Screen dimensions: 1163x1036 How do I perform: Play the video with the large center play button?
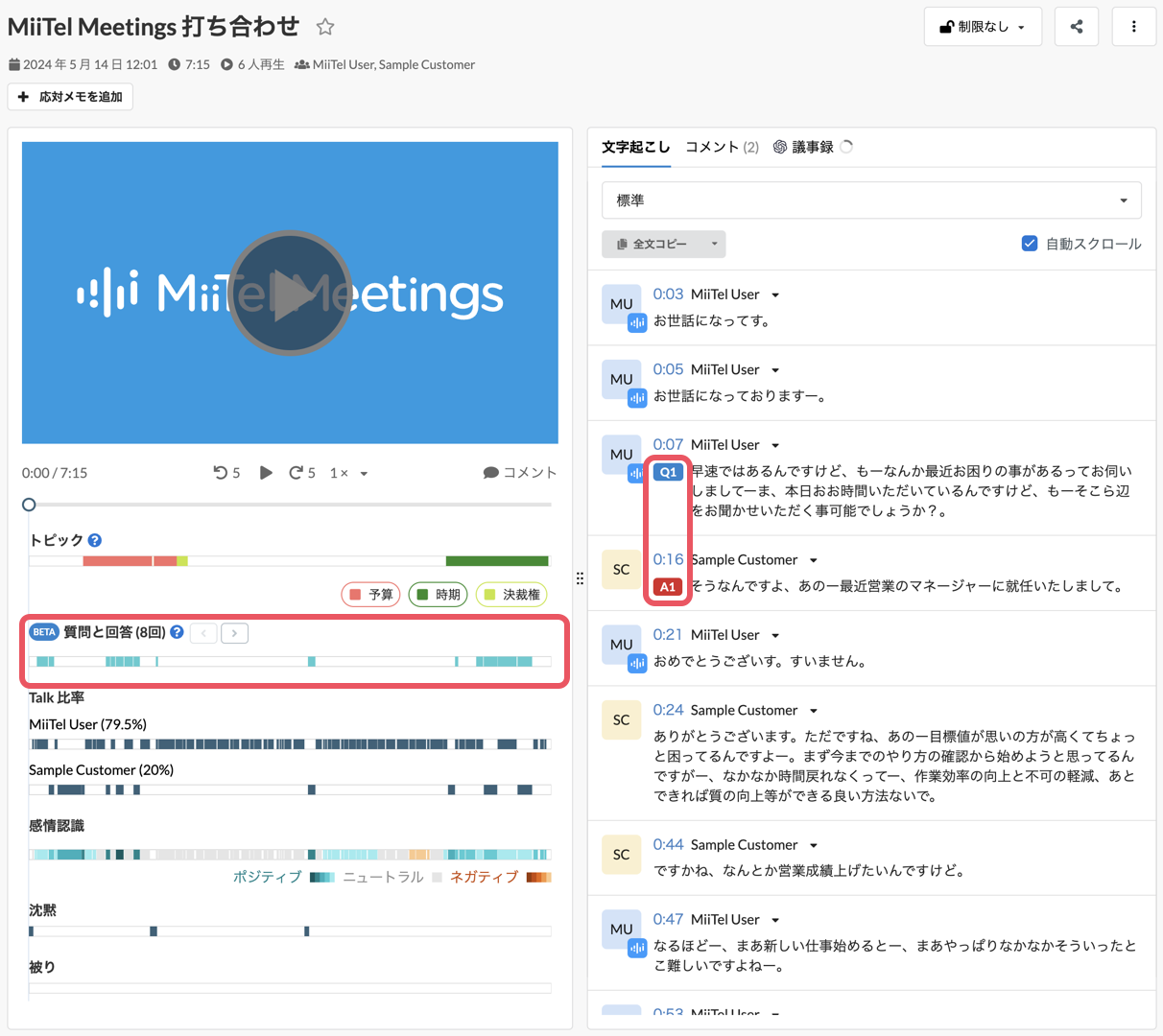tap(290, 294)
